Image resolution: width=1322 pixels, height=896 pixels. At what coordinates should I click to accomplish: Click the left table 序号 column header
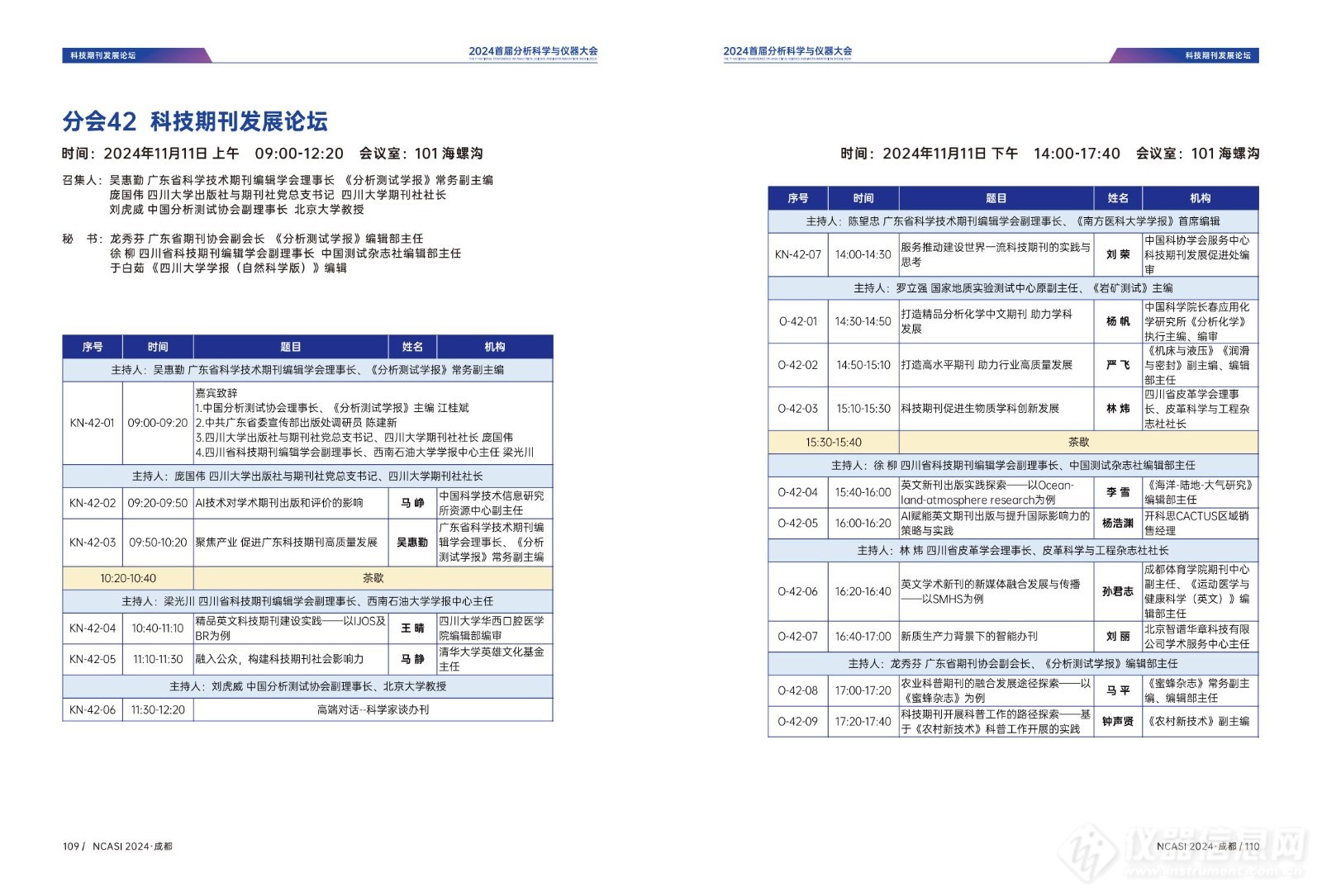point(93,347)
